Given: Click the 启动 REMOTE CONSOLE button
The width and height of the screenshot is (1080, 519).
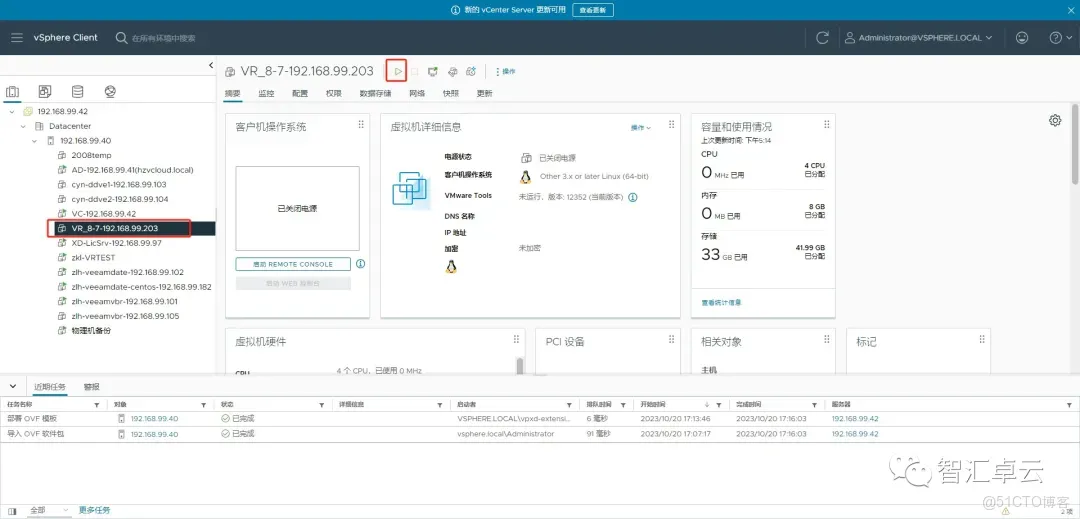Looking at the screenshot, I should click(293, 264).
